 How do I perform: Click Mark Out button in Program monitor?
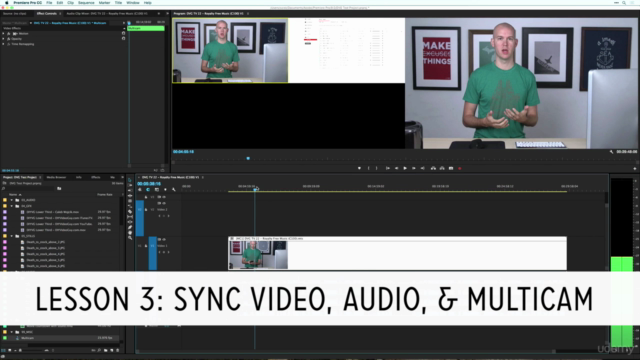(376, 168)
